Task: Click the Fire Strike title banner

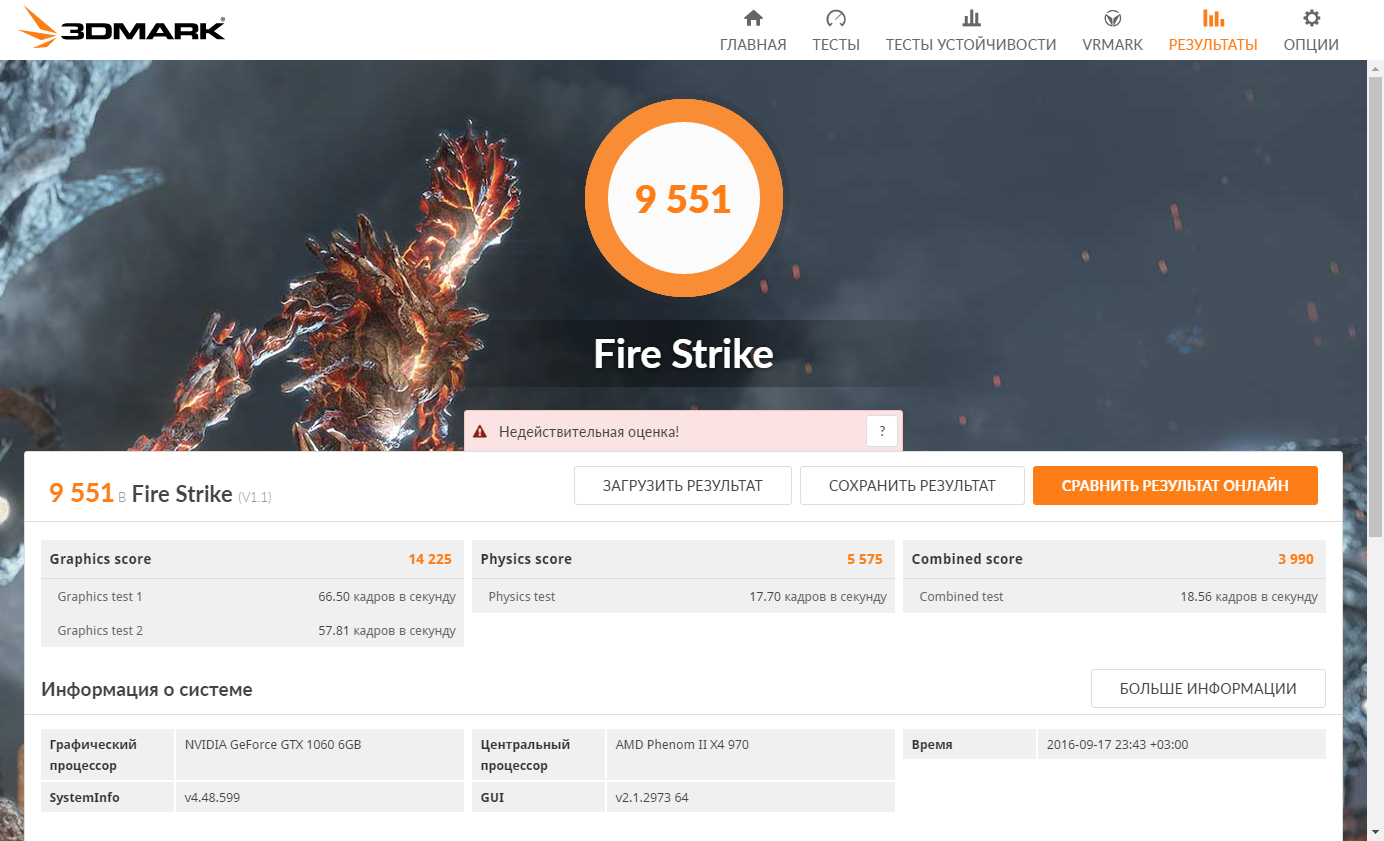Action: pyautogui.click(x=683, y=354)
